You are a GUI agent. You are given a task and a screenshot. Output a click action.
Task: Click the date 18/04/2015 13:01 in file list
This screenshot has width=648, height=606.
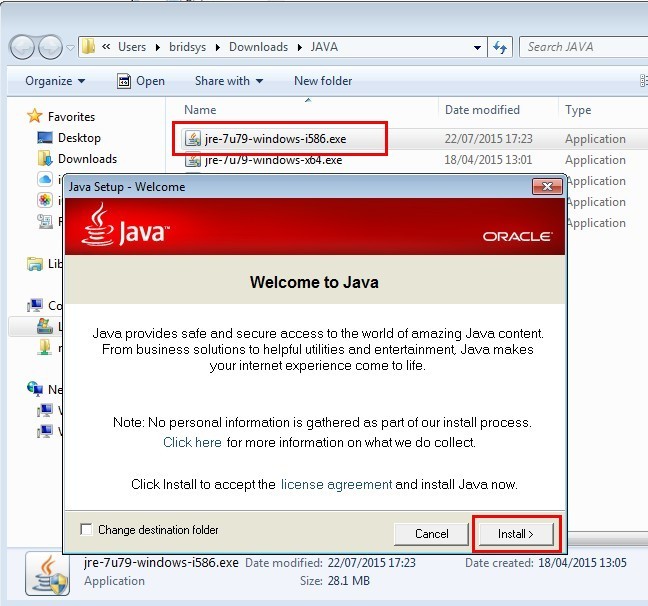pos(488,160)
